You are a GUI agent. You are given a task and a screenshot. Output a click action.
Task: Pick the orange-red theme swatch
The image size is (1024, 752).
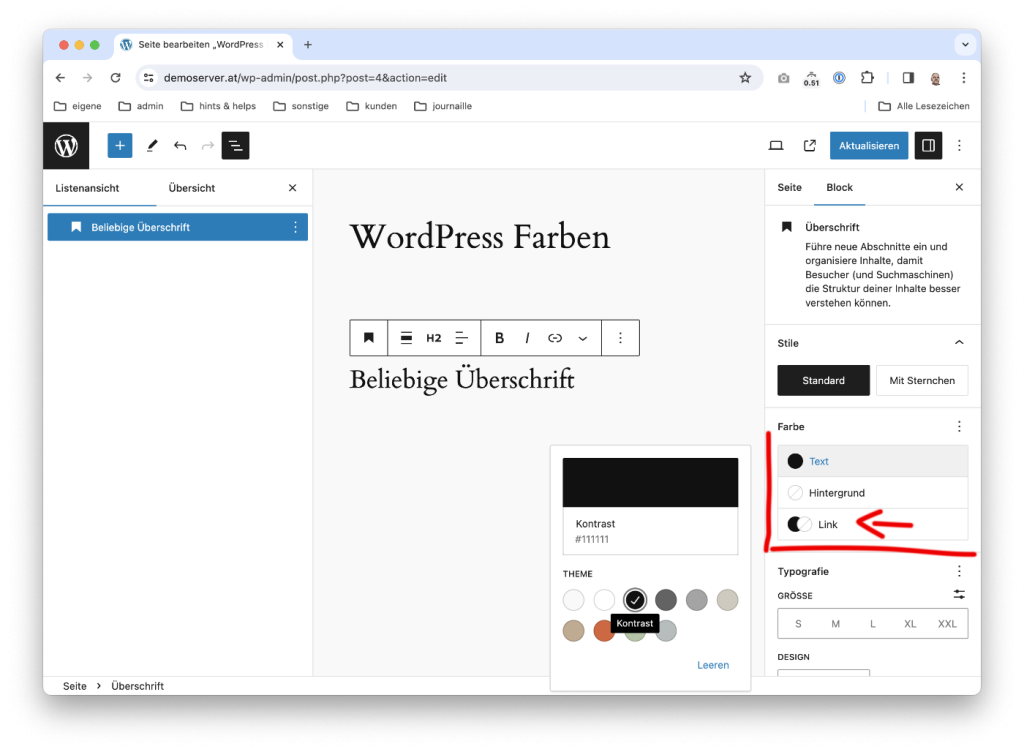click(x=602, y=631)
